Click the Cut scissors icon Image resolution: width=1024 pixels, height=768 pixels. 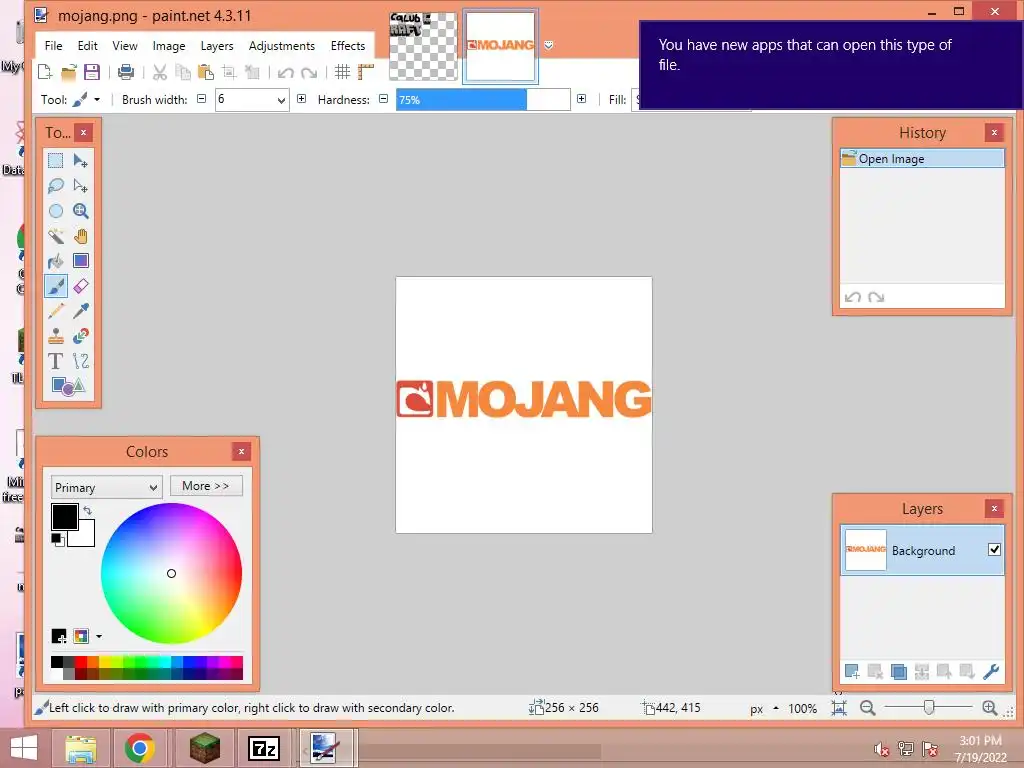click(x=159, y=72)
